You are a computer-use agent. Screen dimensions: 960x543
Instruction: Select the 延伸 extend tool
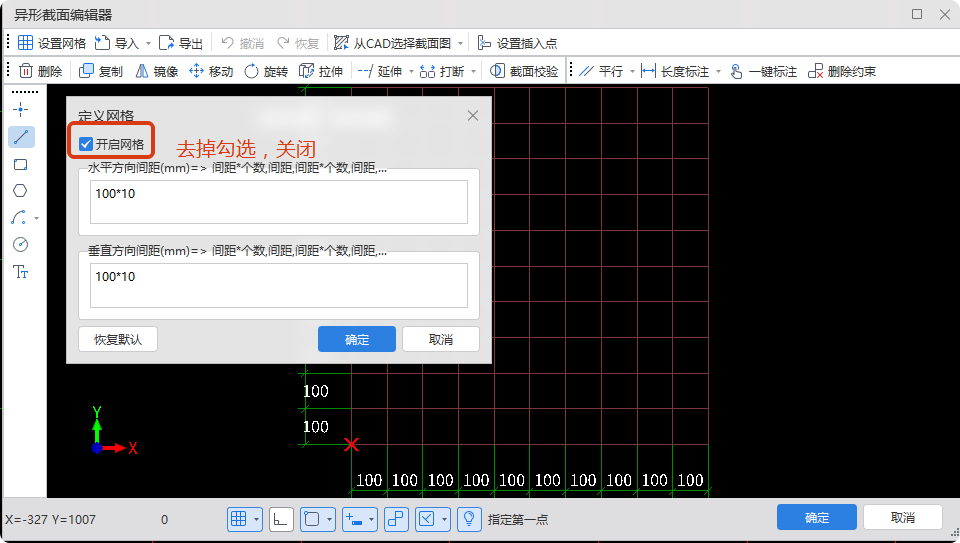[380, 71]
